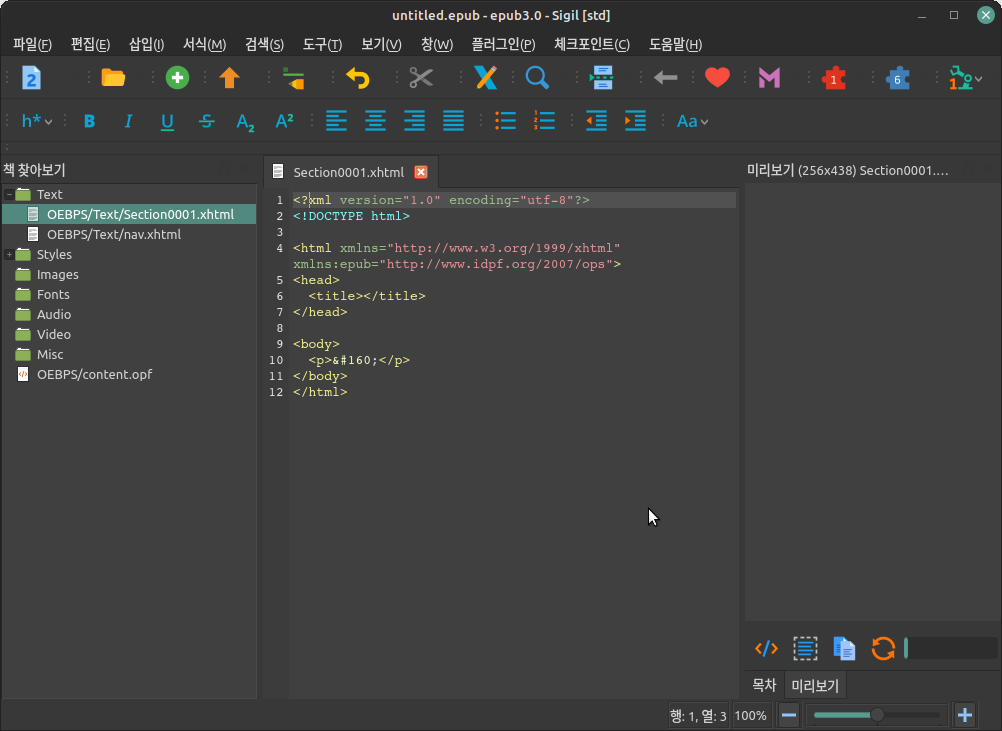Open the heading style h* dropdown
This screenshot has width=1002, height=731.
(36, 121)
